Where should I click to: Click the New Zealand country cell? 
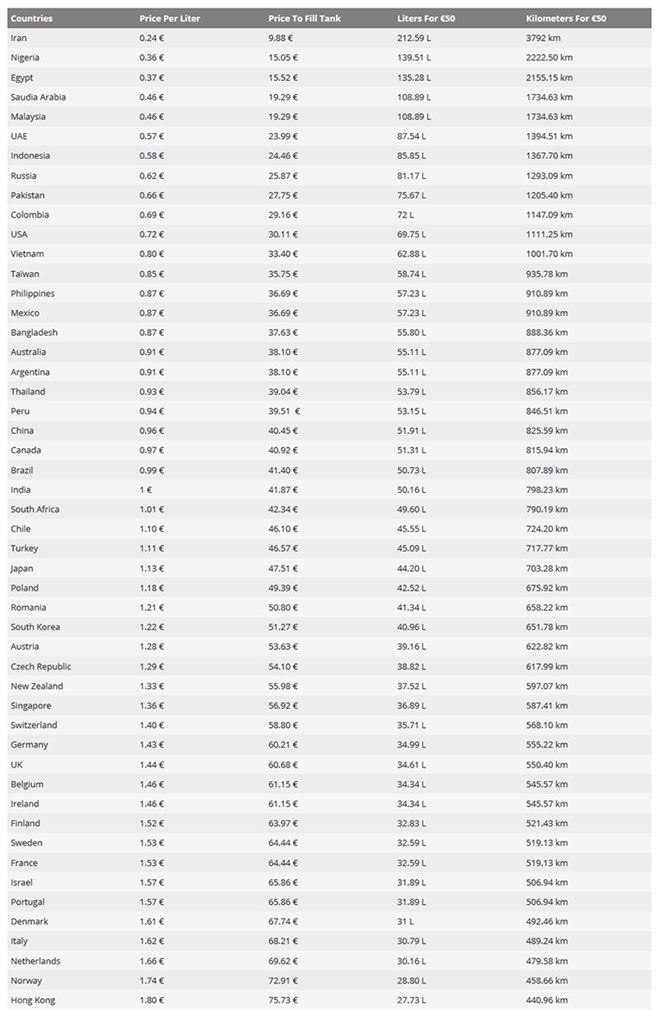click(37, 686)
